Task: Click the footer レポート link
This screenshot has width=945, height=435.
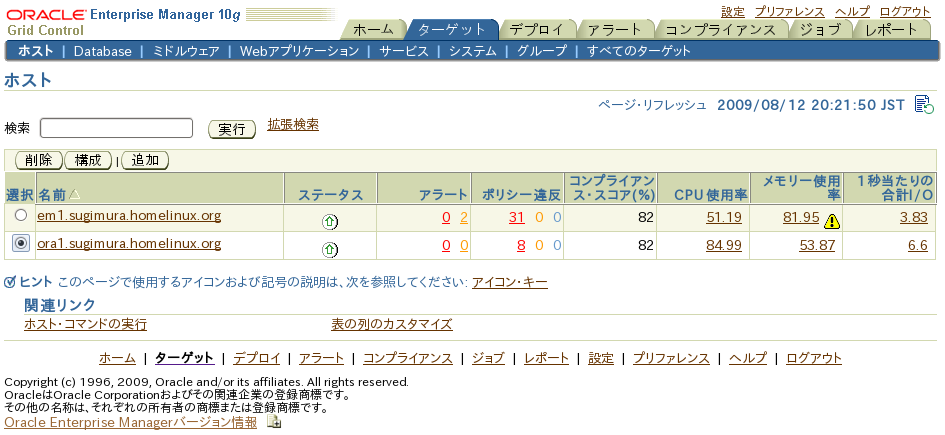Action: click(x=546, y=358)
